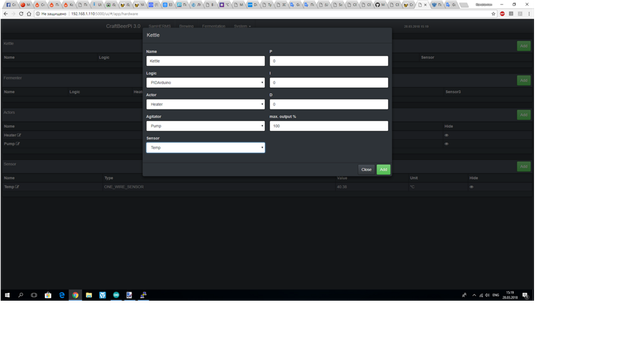Launch Microsoft Store from the taskbar
The height and width of the screenshot is (360, 640).
click(x=48, y=295)
